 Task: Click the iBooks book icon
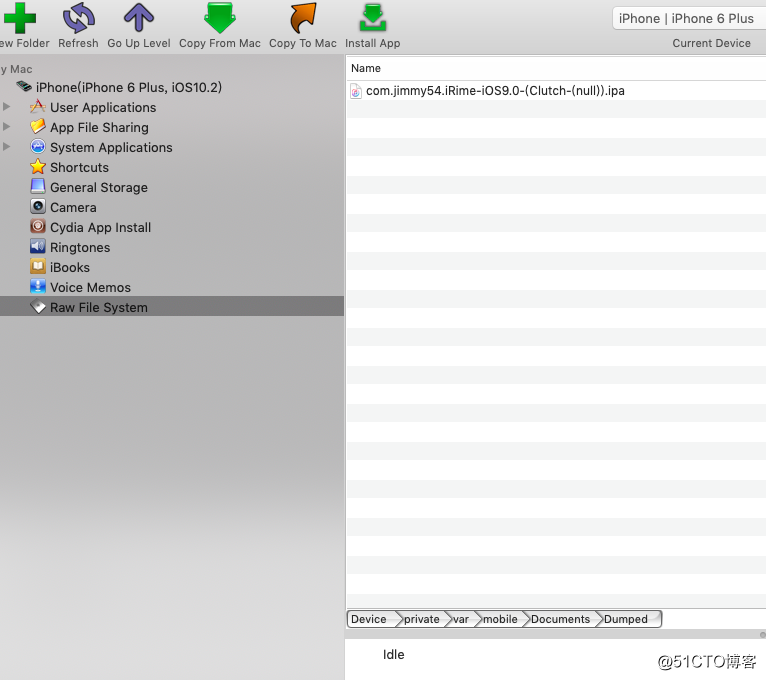tap(38, 267)
